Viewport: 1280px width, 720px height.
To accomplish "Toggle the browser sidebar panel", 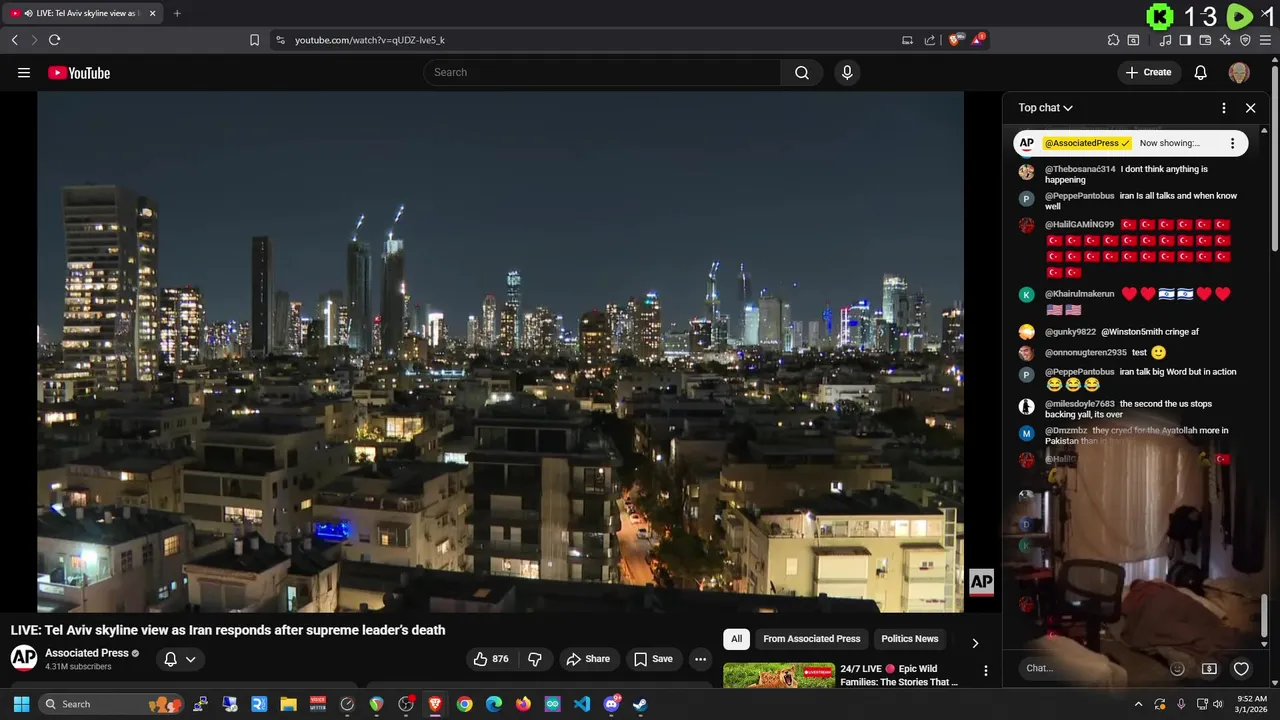I will pyautogui.click(x=1185, y=40).
